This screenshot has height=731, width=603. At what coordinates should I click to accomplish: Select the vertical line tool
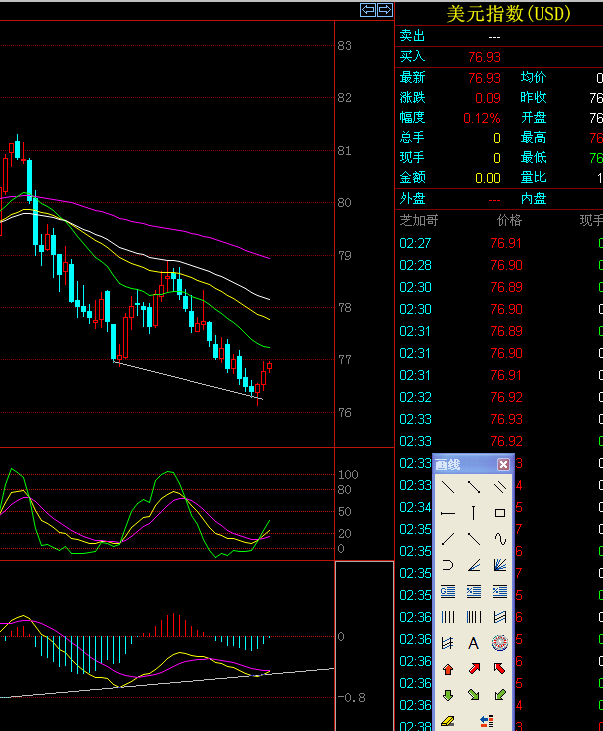(473, 513)
